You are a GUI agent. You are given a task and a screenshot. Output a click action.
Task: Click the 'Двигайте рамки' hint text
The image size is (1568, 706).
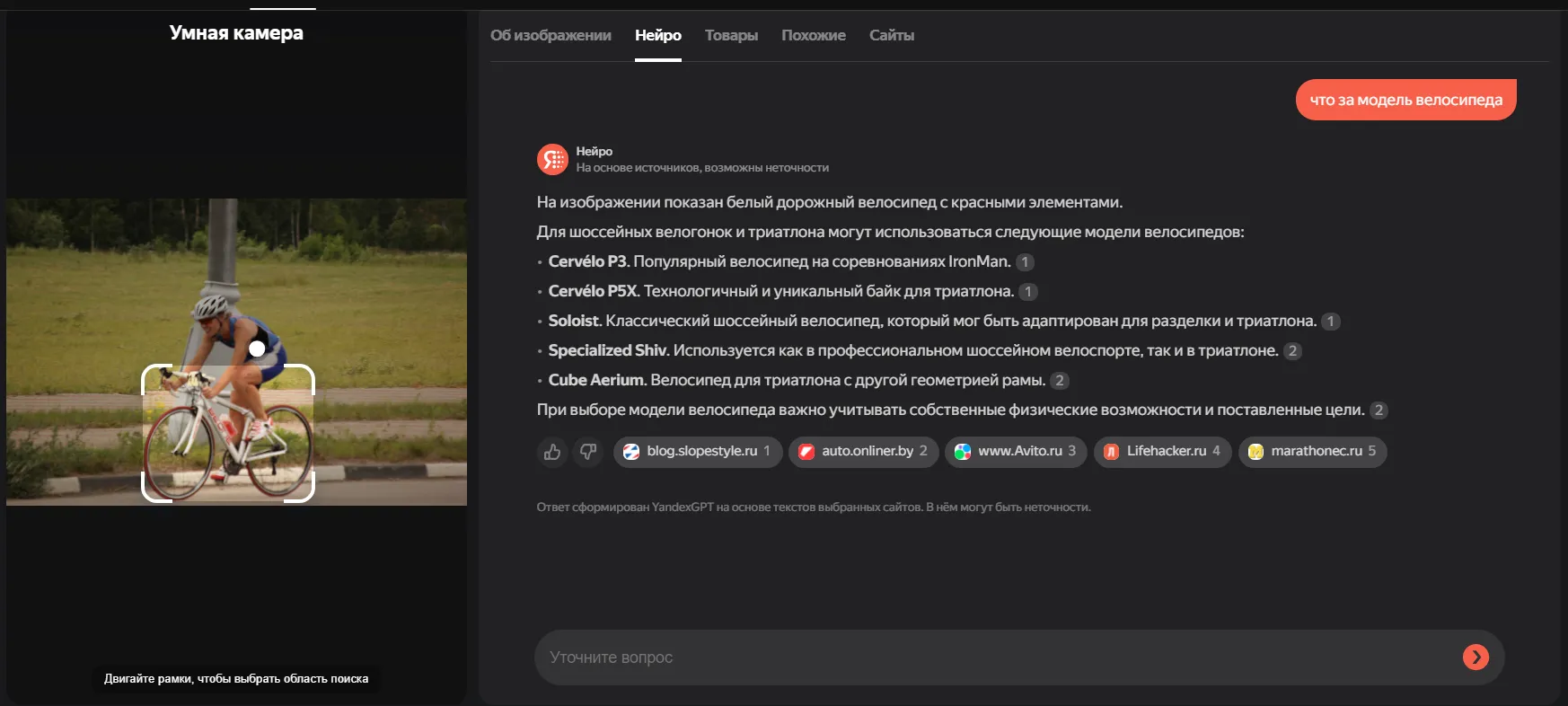[x=236, y=679]
